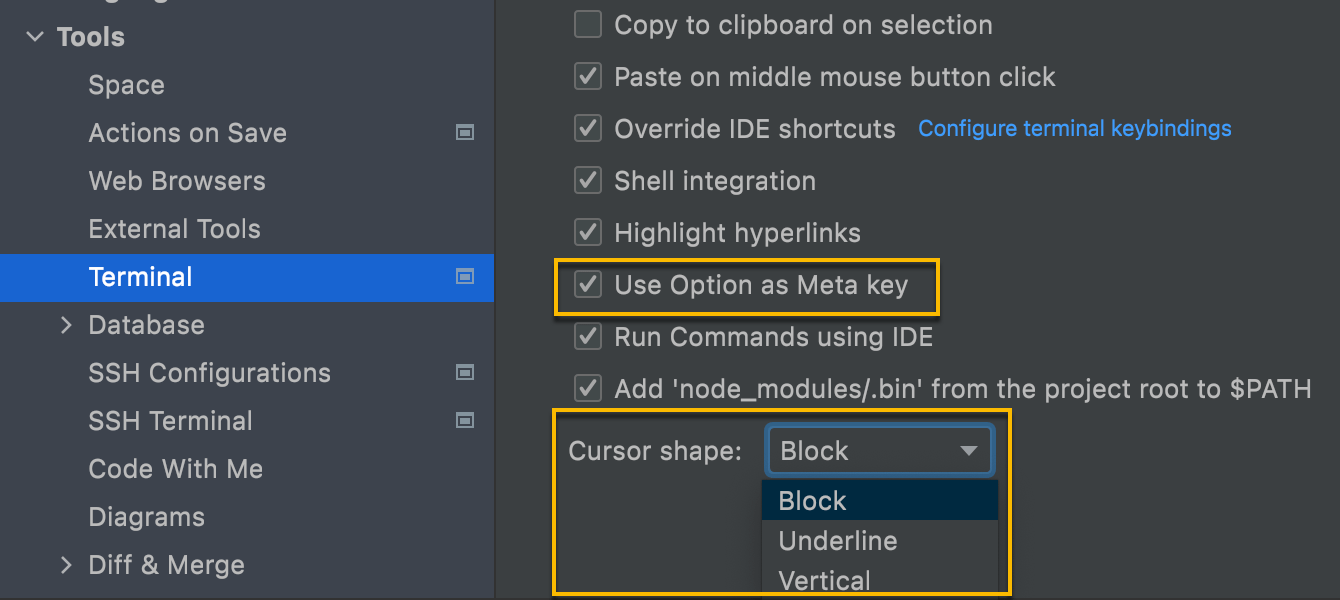The image size is (1340, 600).
Task: Select Code With Me settings
Action: 175,469
